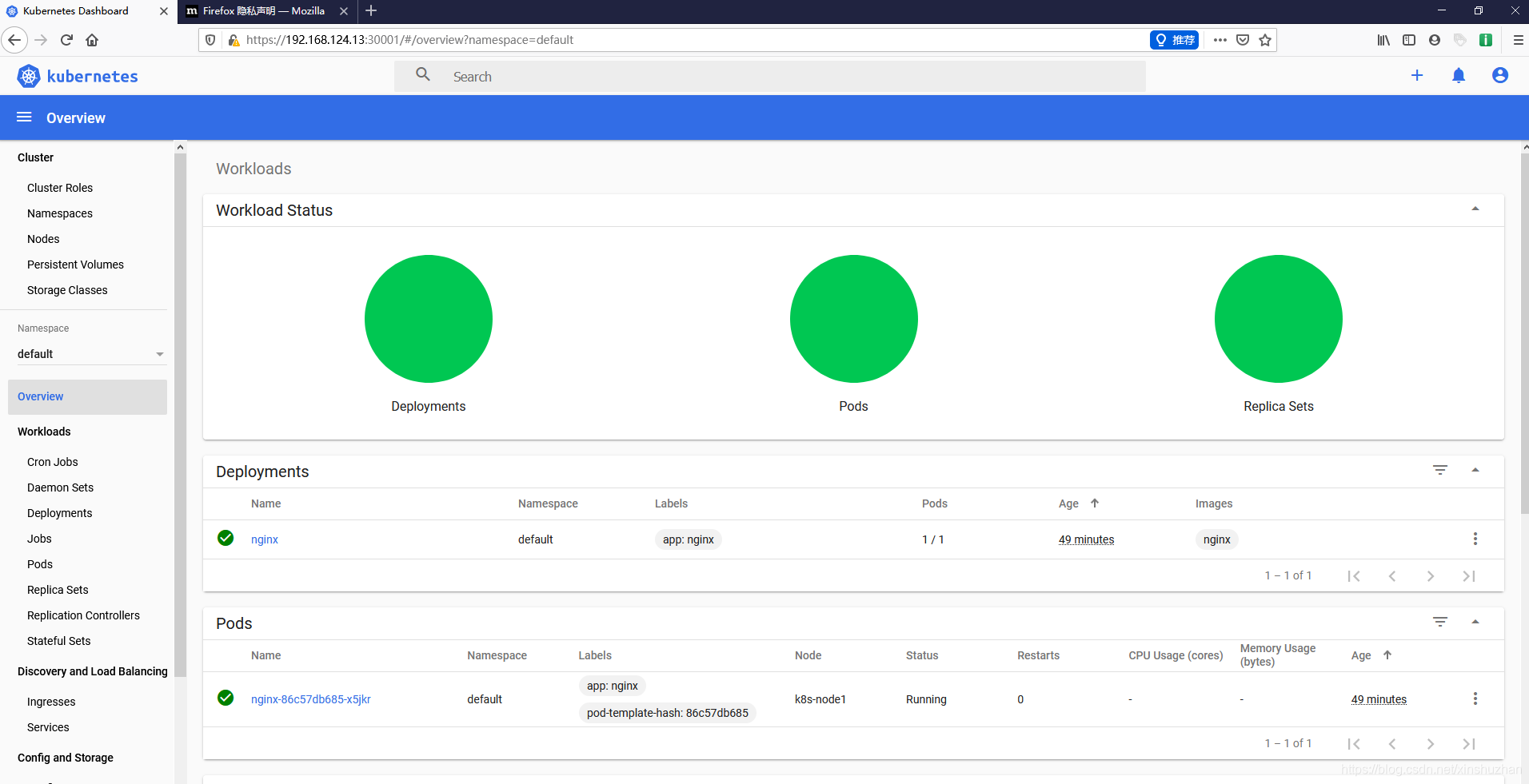This screenshot has width=1529, height=784.
Task: Click the Cluster sidebar heading
Action: click(35, 157)
